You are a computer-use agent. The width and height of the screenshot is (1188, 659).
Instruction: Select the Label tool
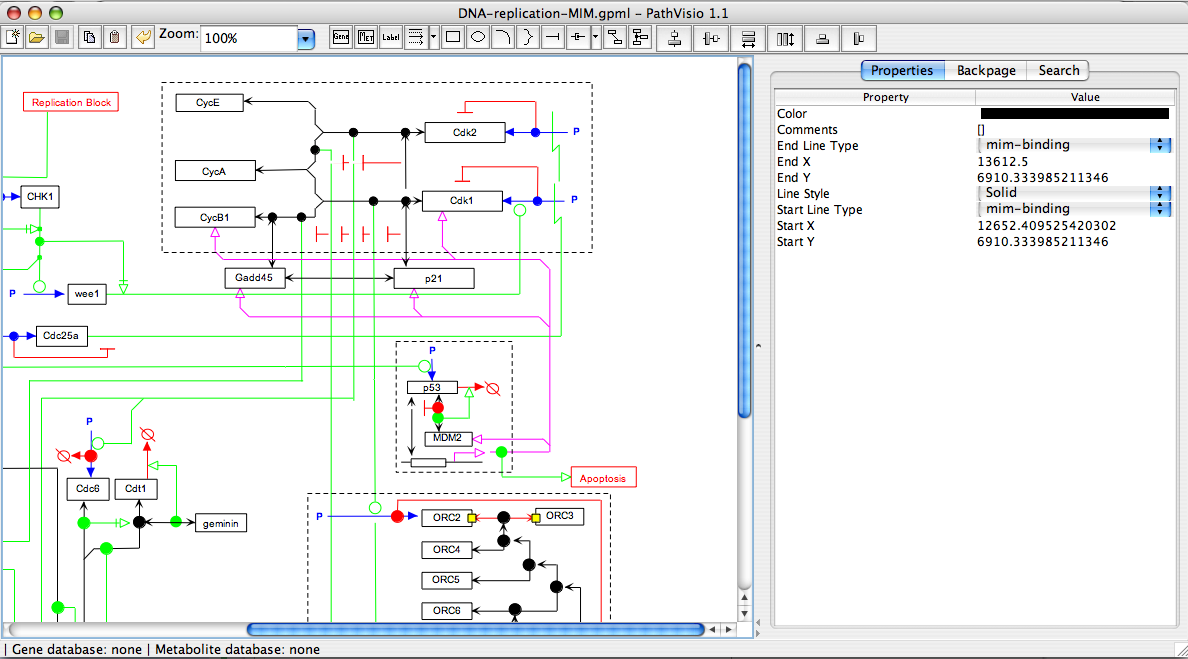(391, 37)
